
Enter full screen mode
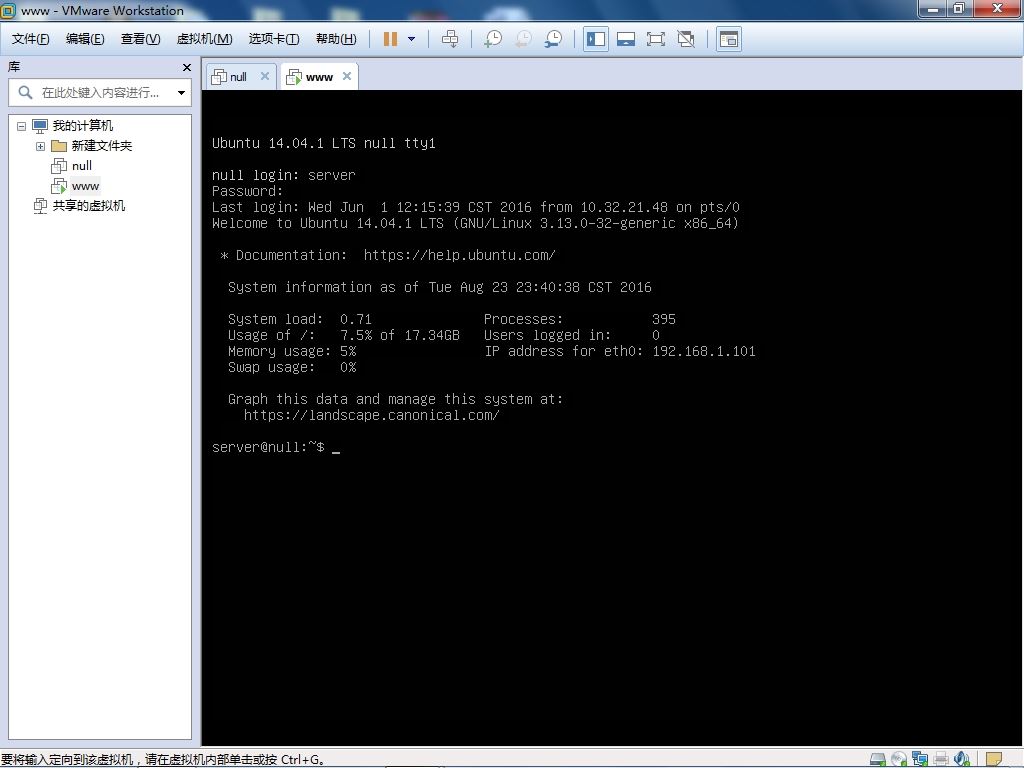coord(656,39)
